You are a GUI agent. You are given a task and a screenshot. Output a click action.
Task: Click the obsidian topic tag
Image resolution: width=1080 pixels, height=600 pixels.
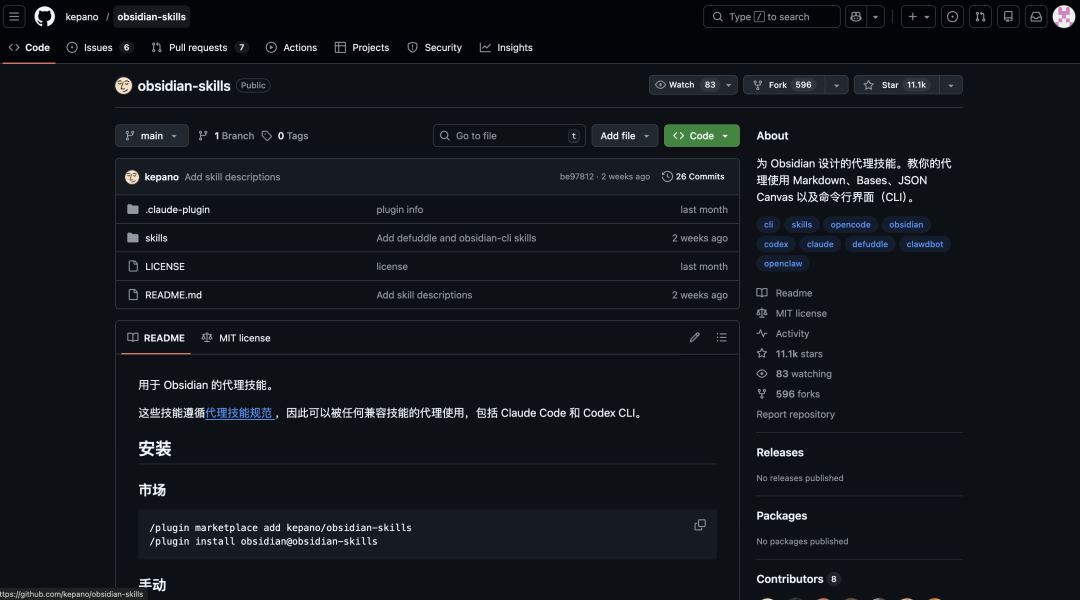[x=906, y=224]
